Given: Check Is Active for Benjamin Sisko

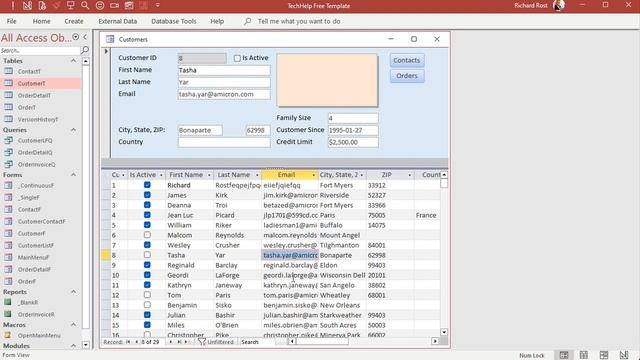Looking at the screenshot, I should point(147,305).
